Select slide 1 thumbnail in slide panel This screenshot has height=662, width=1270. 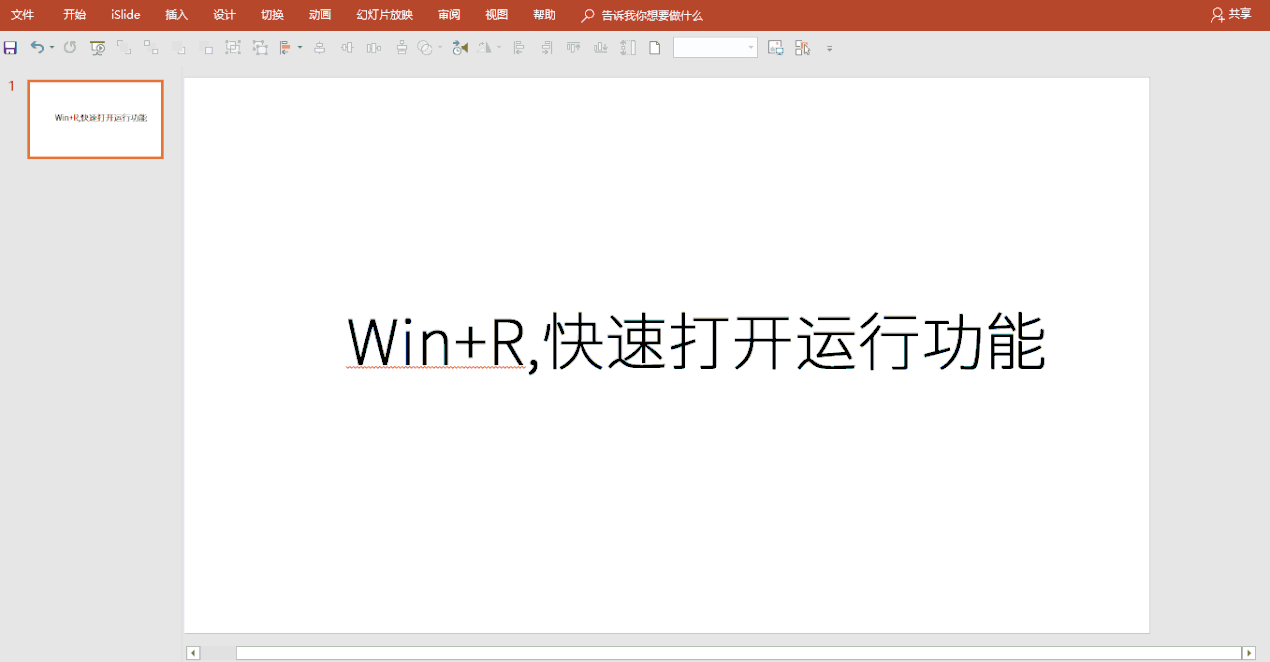tap(95, 119)
